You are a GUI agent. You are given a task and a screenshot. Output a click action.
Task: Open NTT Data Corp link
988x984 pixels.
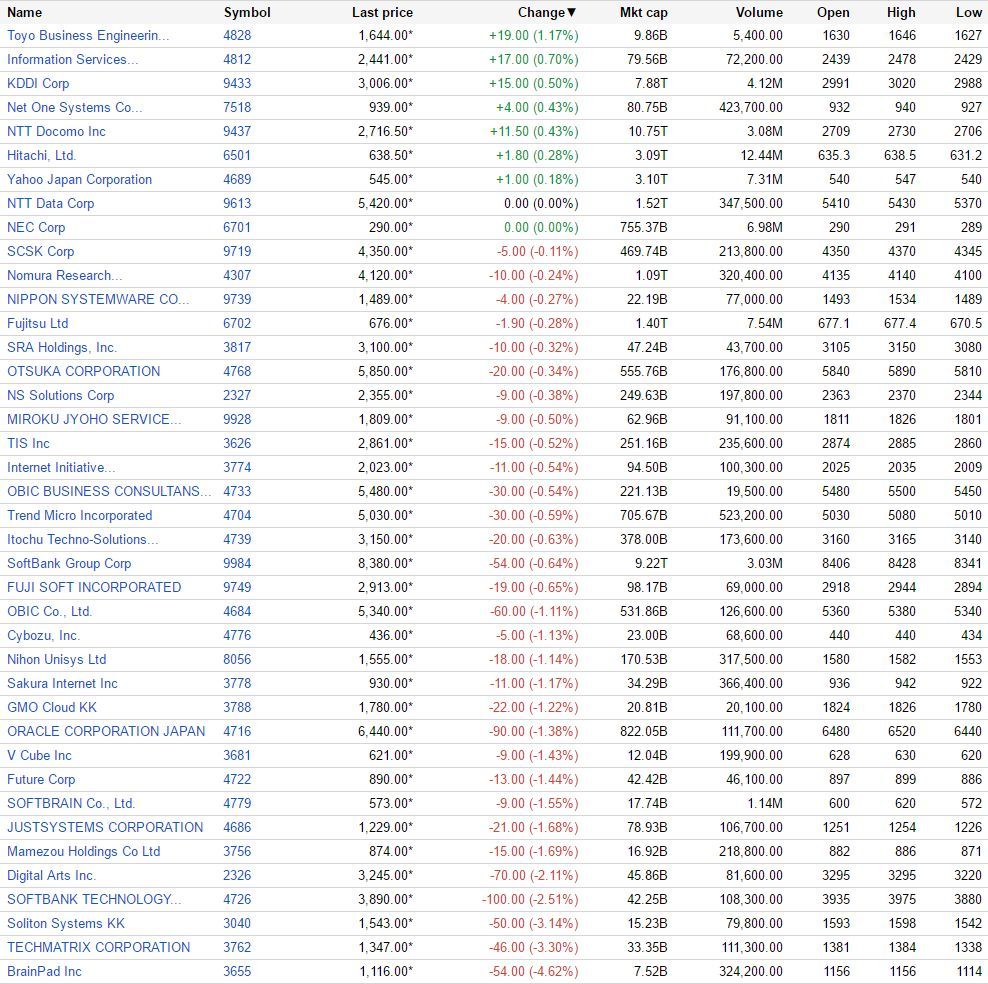[x=50, y=203]
